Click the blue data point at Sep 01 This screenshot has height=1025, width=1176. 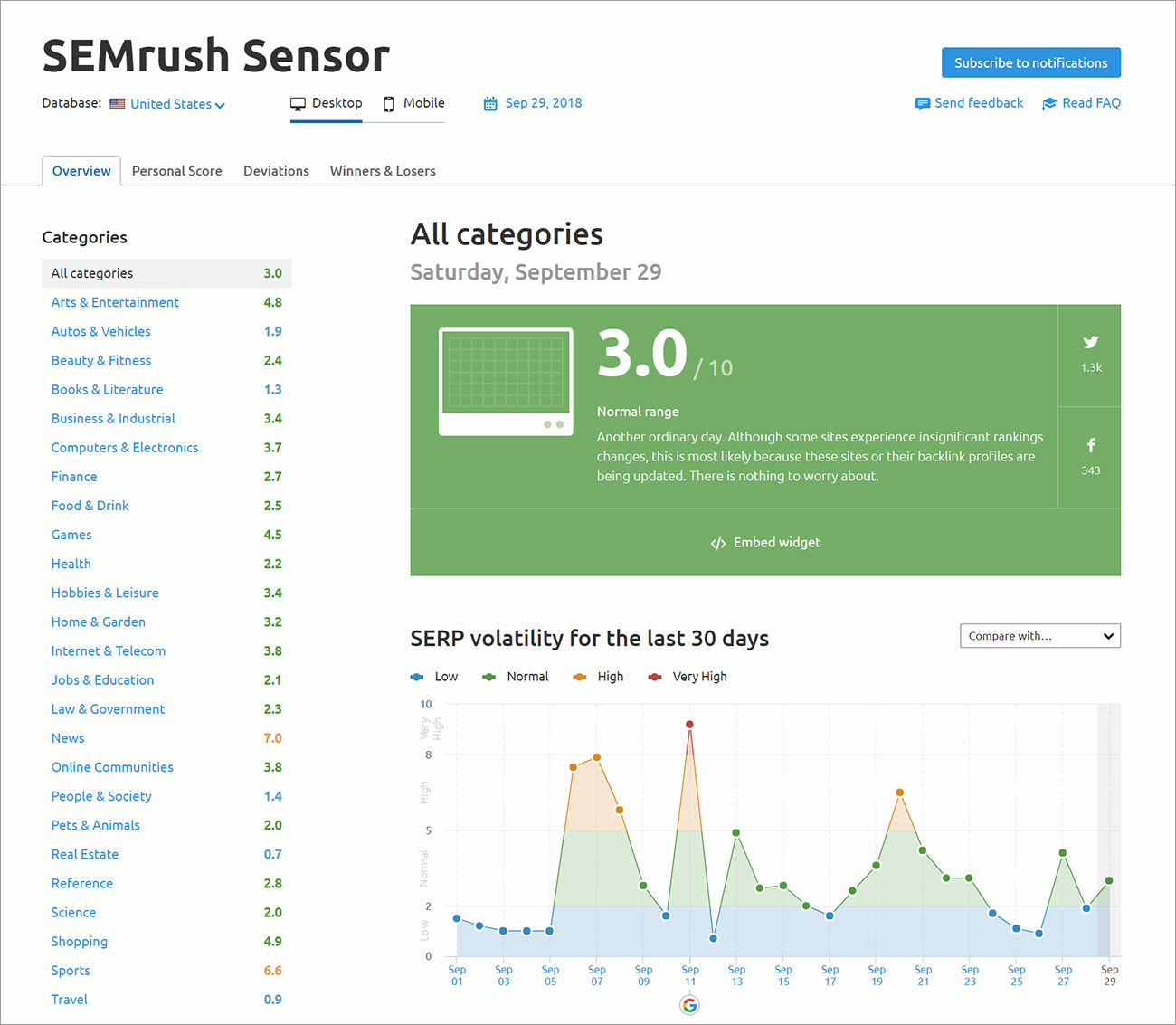pyautogui.click(x=457, y=918)
